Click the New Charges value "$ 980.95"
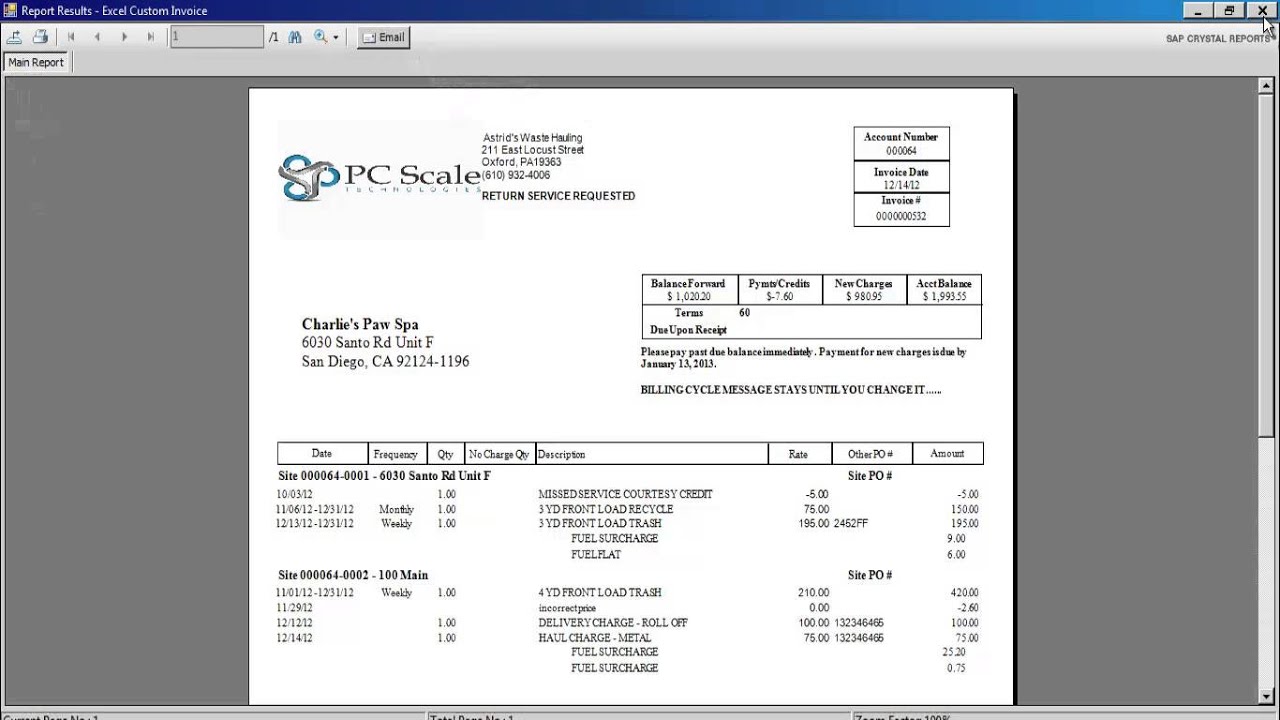 point(863,297)
